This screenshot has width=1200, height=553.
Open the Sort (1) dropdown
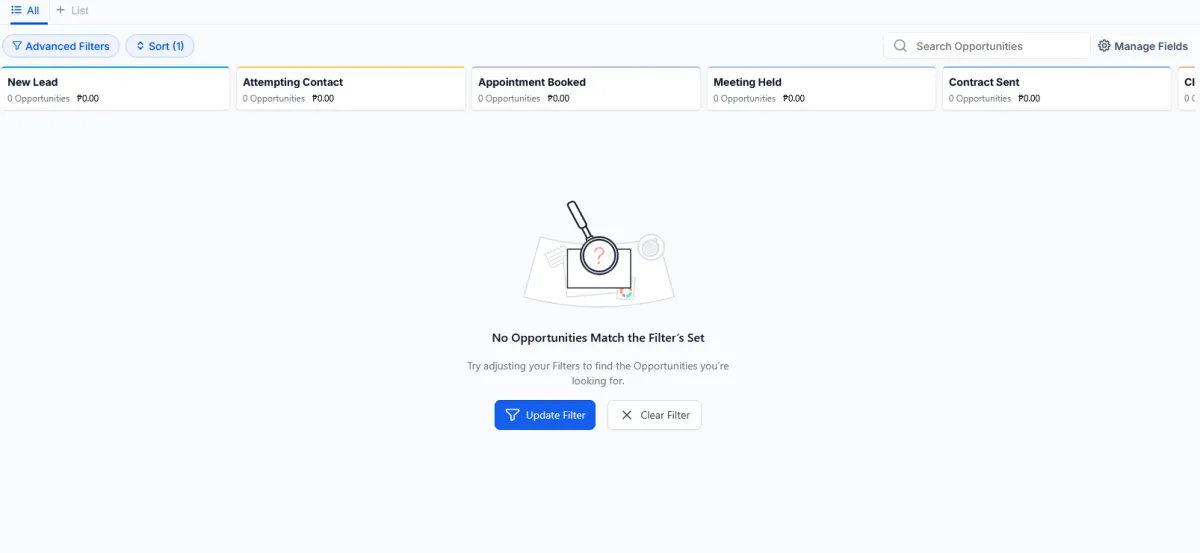160,46
